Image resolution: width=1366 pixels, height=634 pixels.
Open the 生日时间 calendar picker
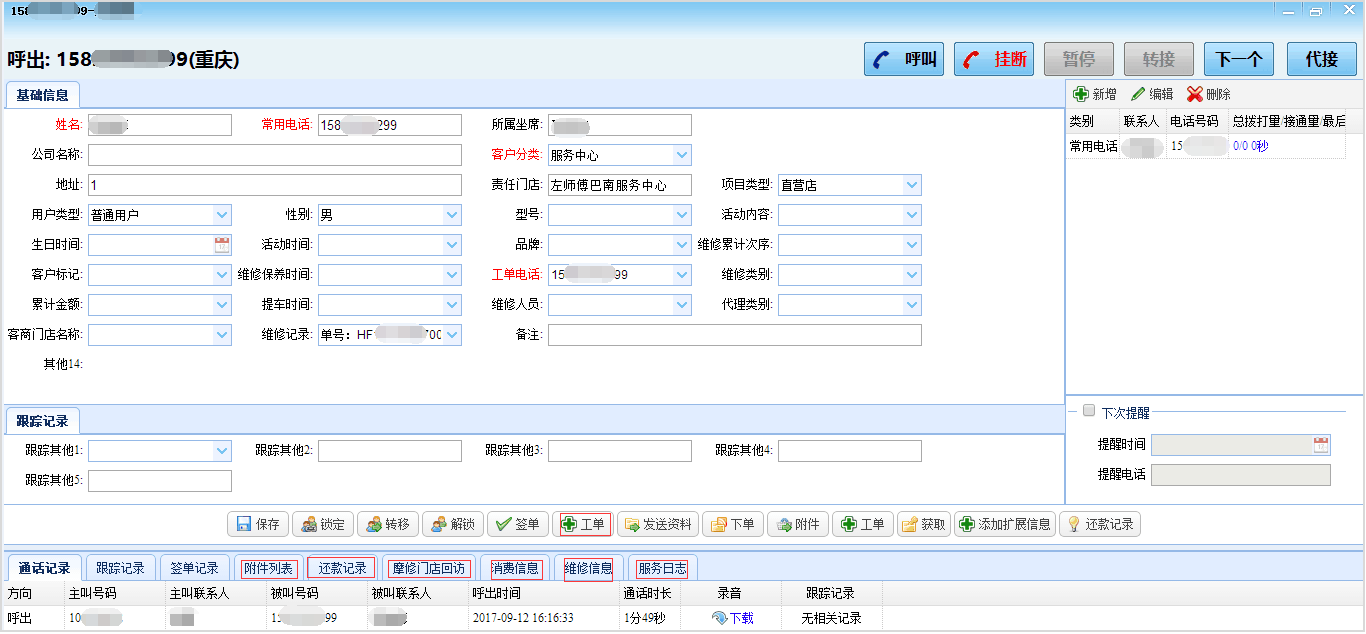click(222, 245)
